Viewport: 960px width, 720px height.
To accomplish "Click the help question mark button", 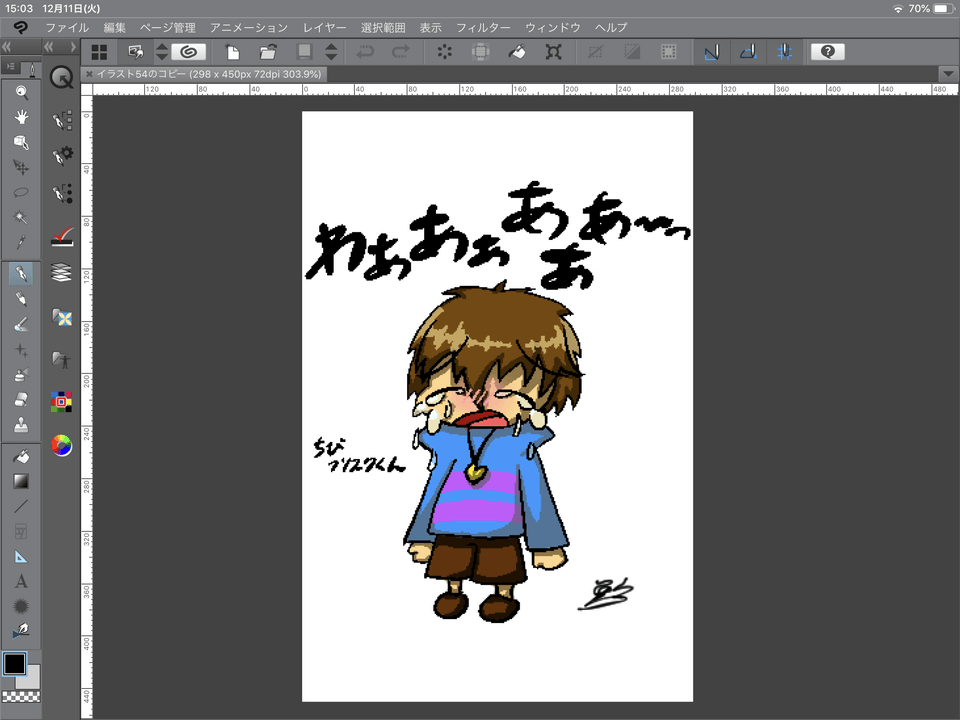I will tap(828, 52).
